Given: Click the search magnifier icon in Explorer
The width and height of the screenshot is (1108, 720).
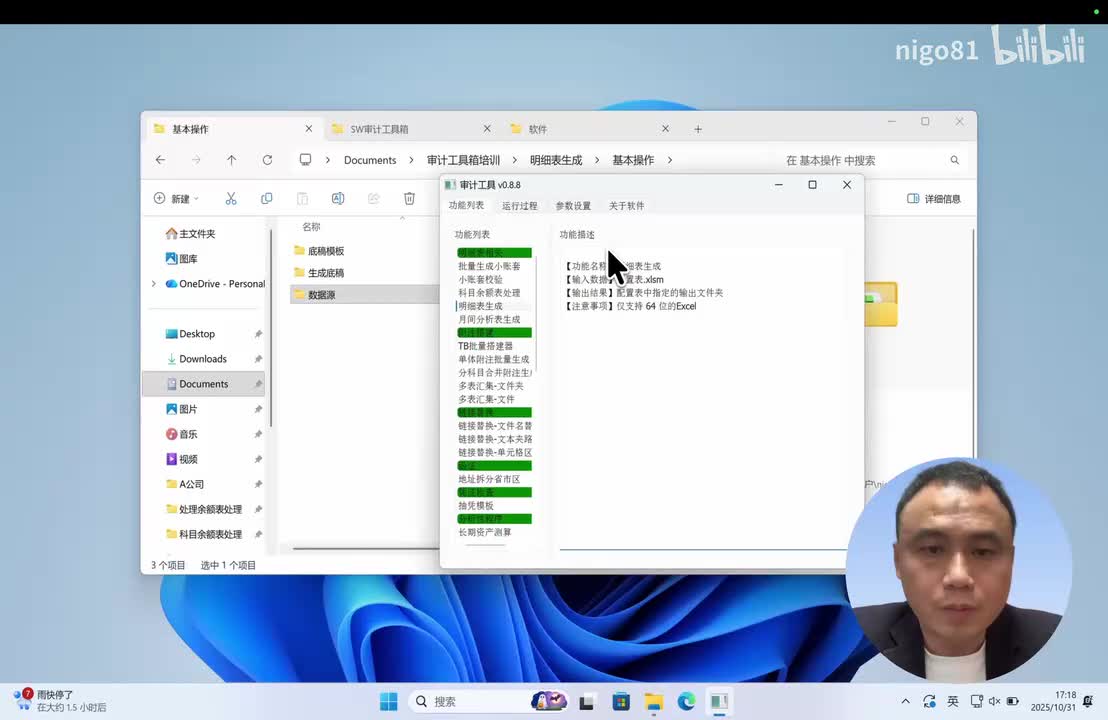Looking at the screenshot, I should pos(955,160).
